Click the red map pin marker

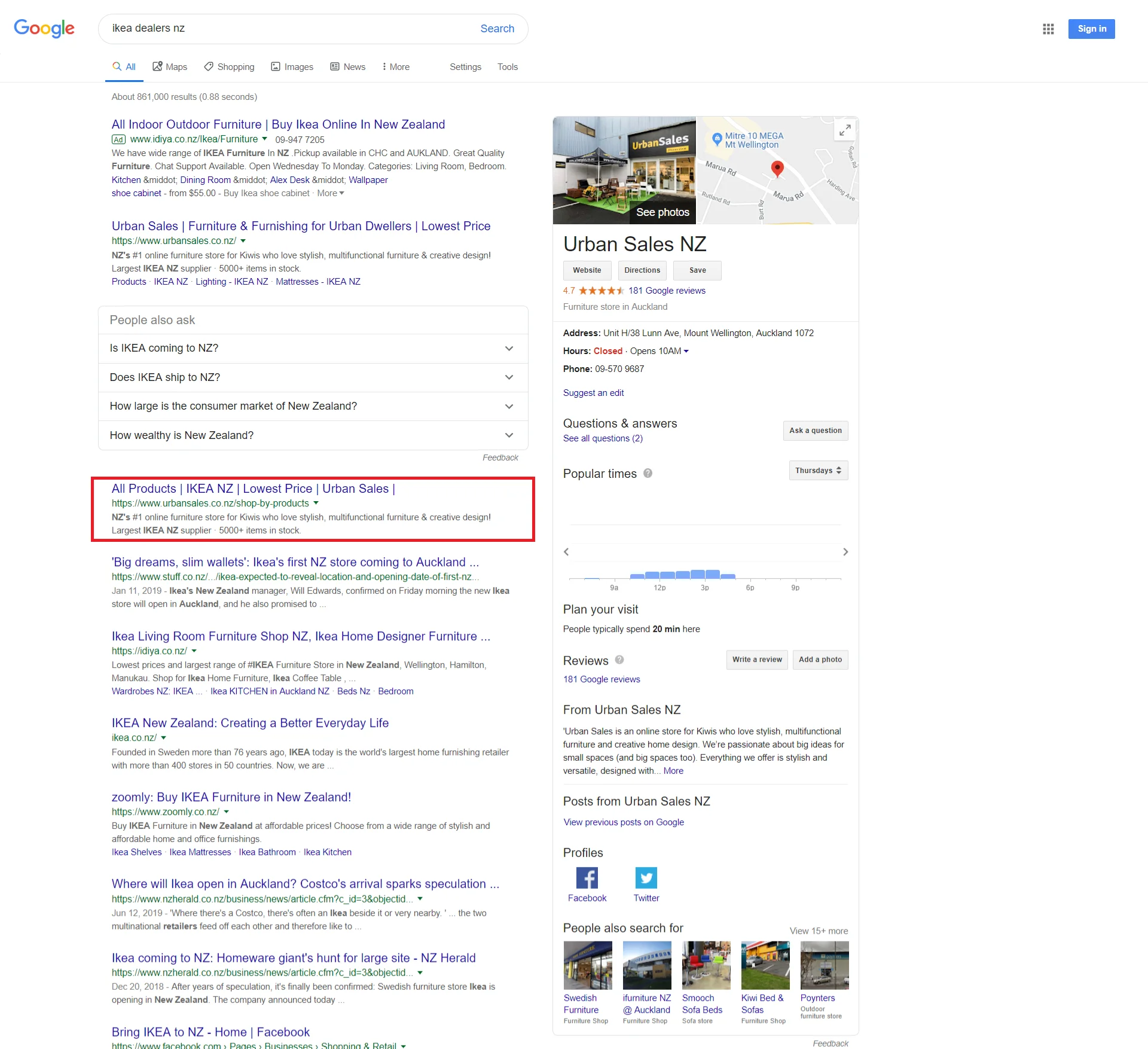[x=777, y=169]
